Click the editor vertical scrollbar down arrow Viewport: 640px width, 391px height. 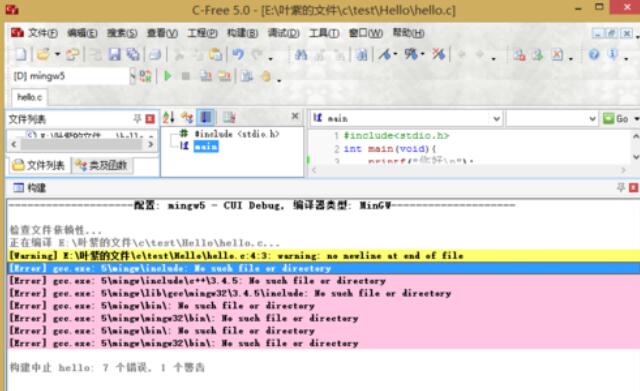pos(636,157)
